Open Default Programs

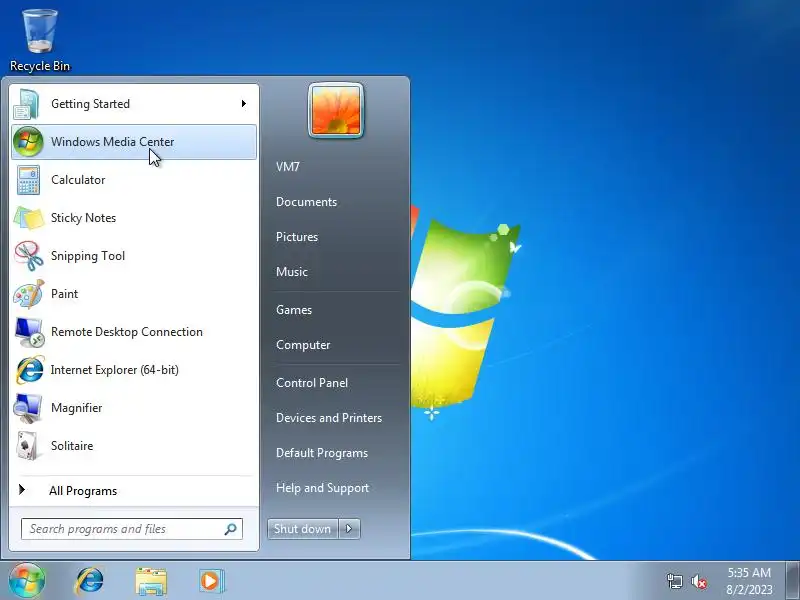(322, 453)
